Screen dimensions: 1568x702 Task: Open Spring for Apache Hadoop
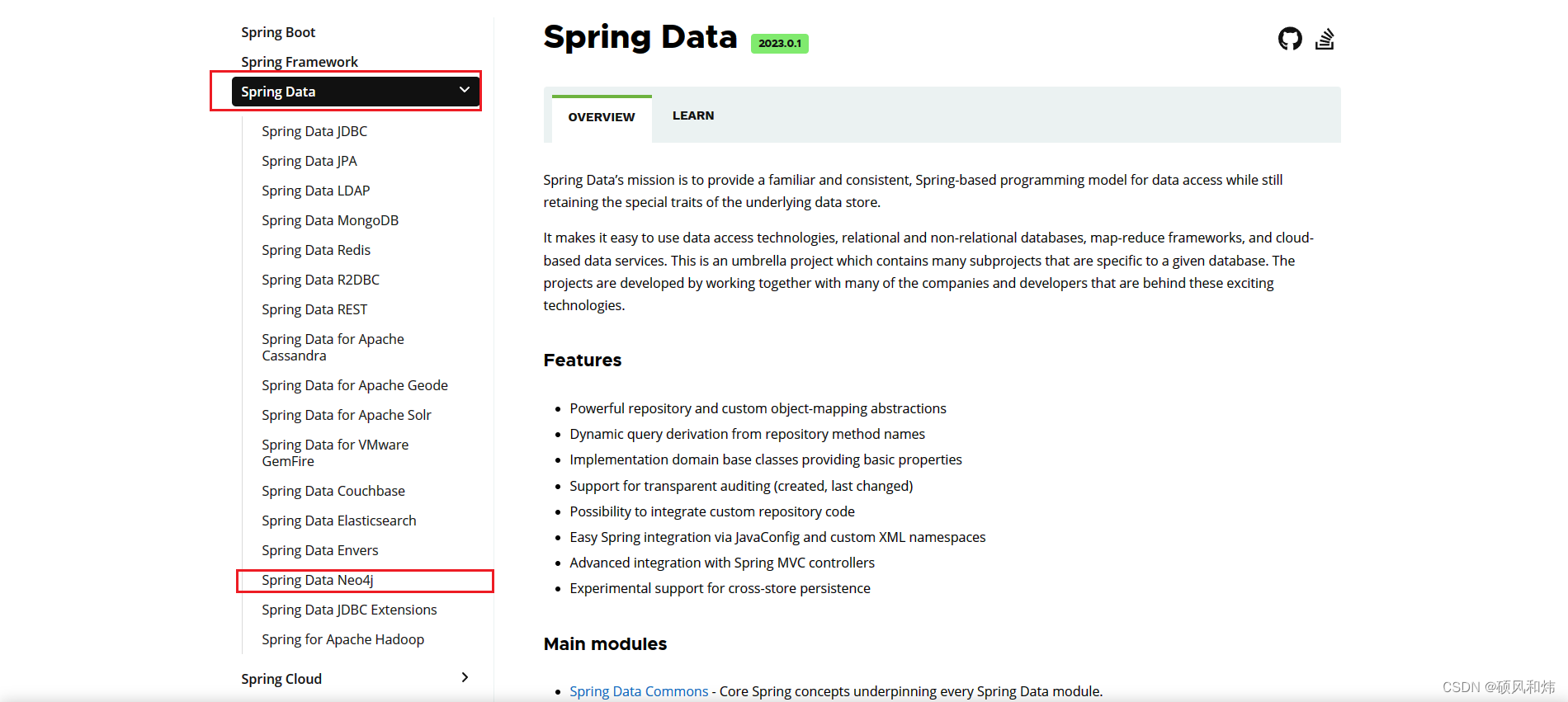coord(343,639)
